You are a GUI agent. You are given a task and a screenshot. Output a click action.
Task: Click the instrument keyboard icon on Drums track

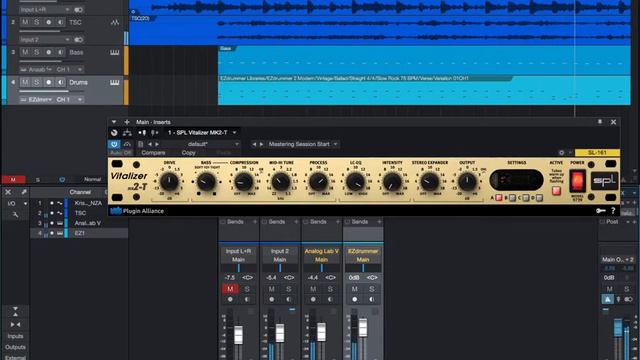[x=115, y=82]
